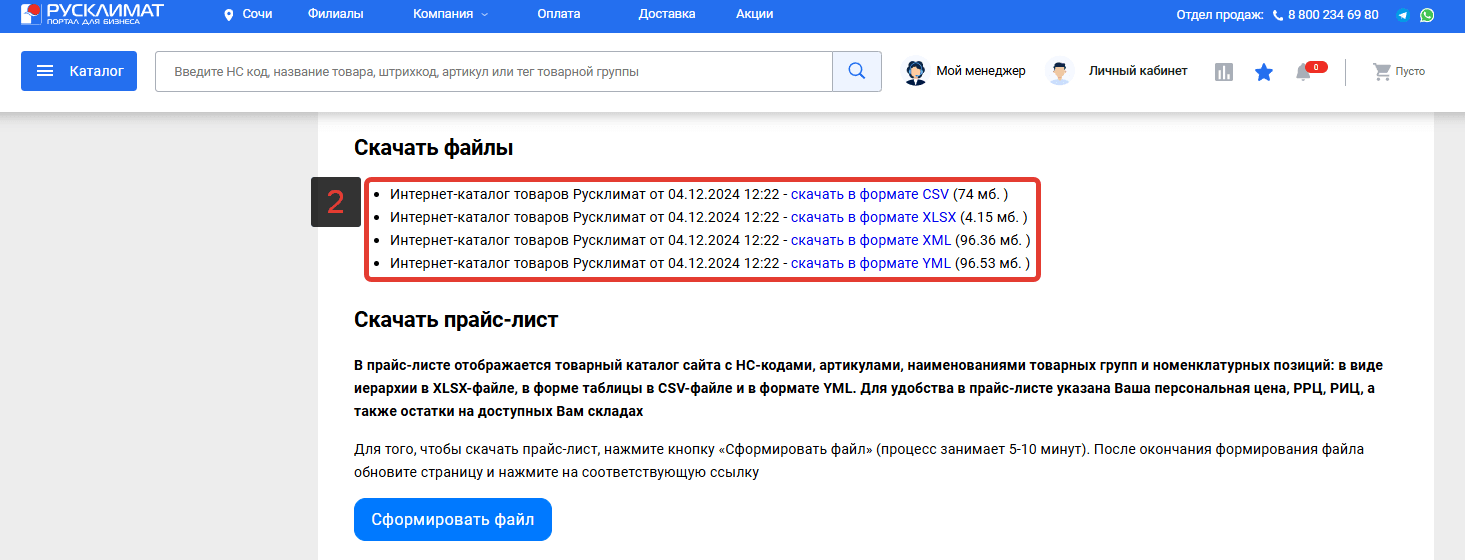Open the comparison bar chart icon
1465x560 pixels.
pyautogui.click(x=1224, y=72)
